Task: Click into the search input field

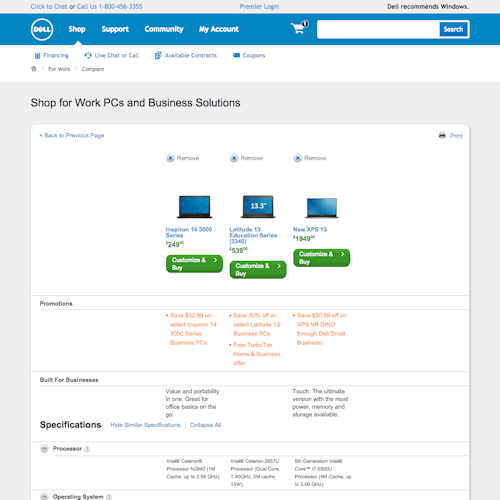Action: tap(378, 29)
